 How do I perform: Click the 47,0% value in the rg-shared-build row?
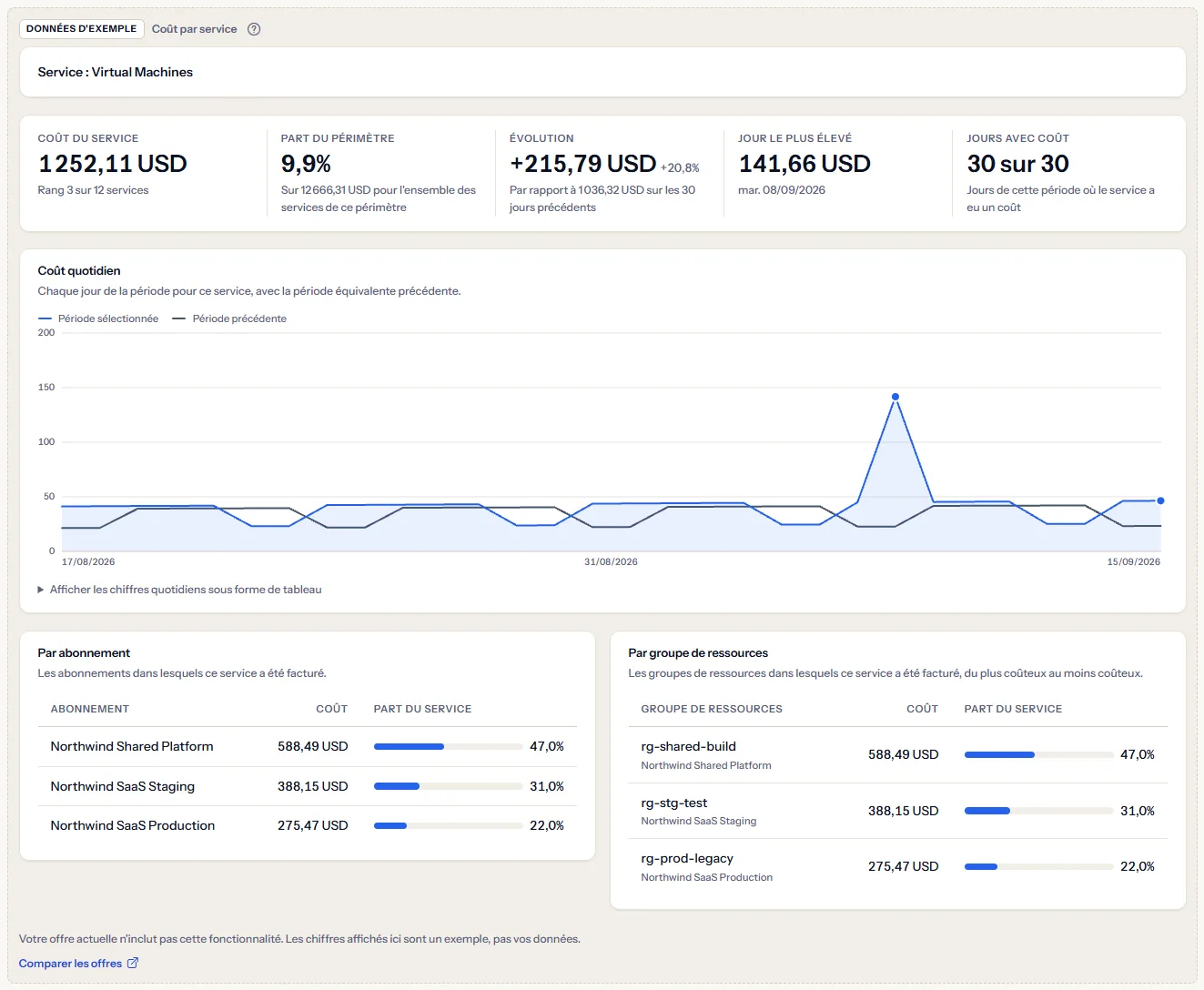1138,754
